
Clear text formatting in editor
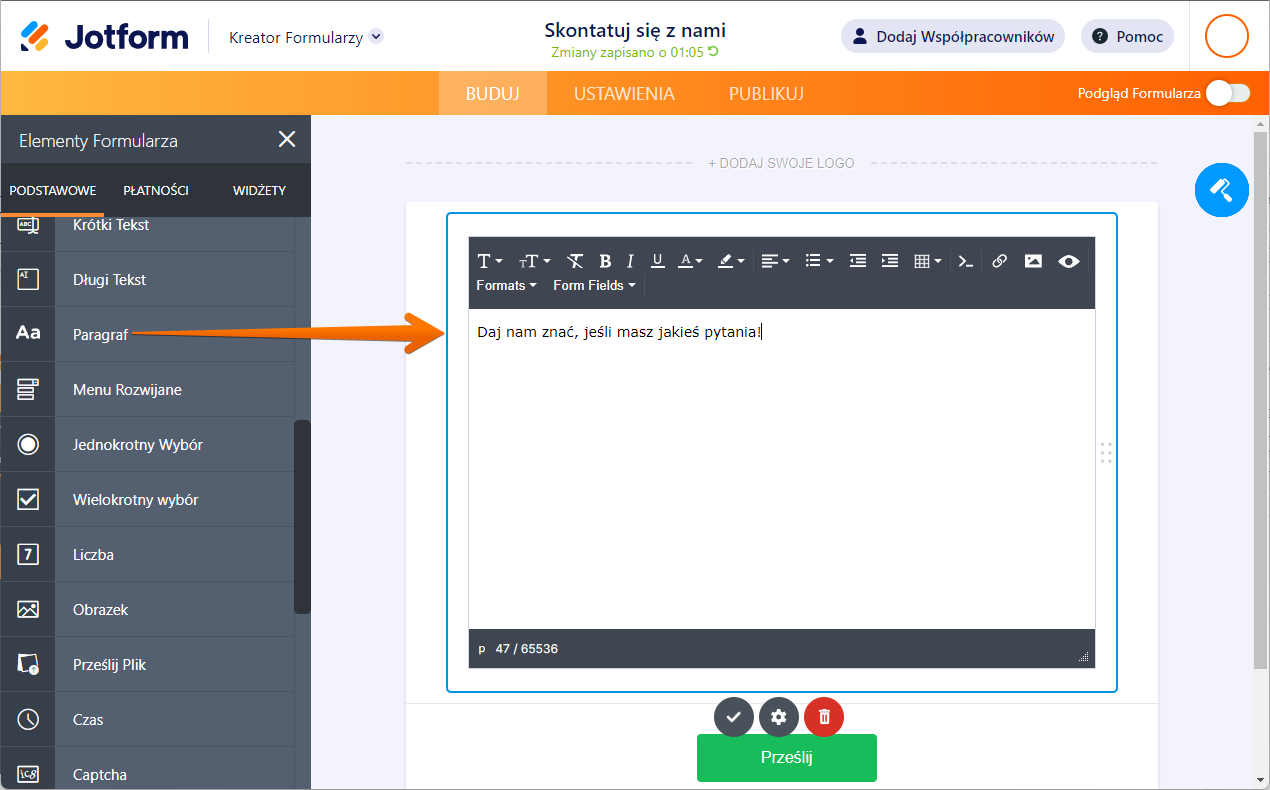[575, 261]
